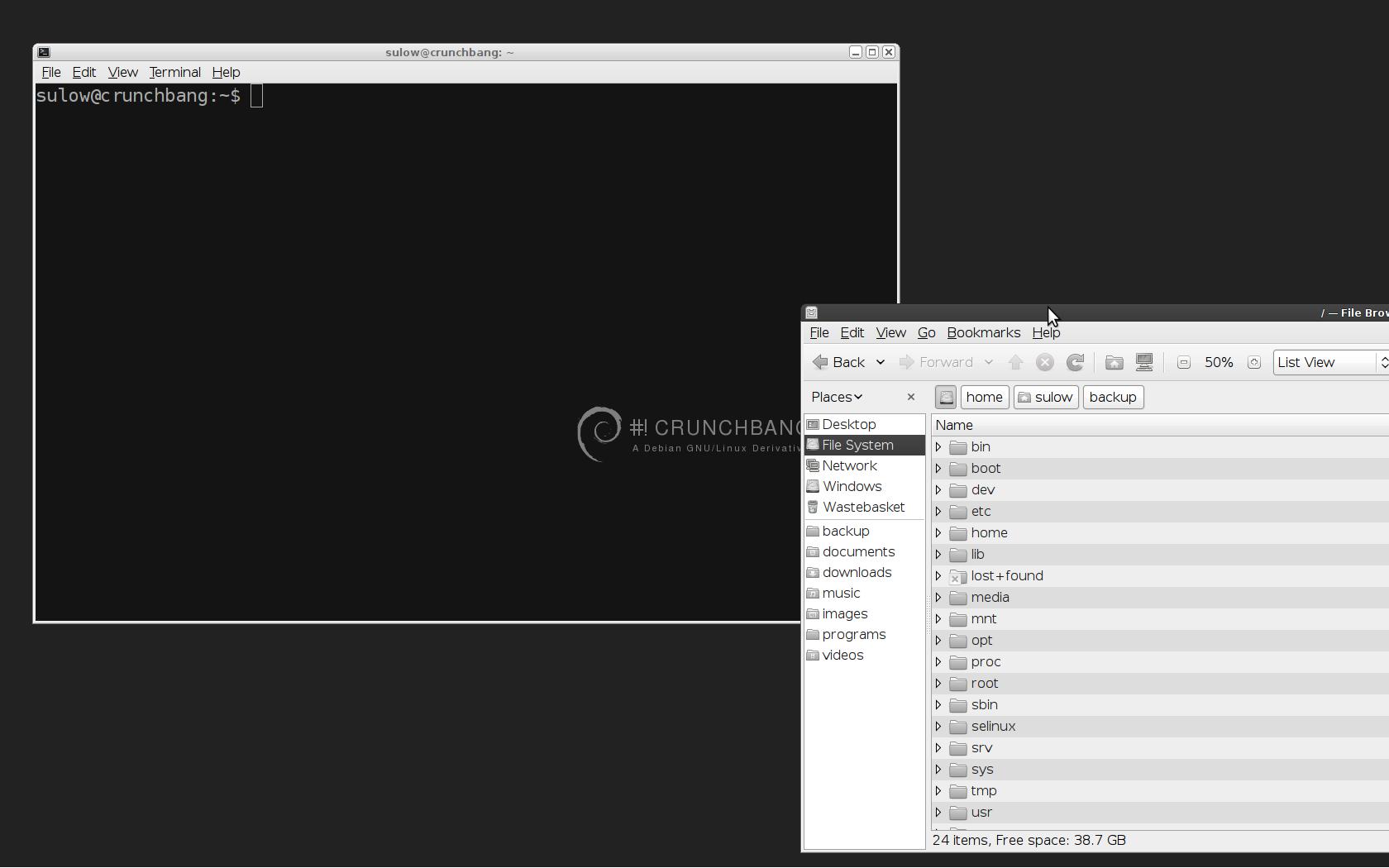Image resolution: width=1389 pixels, height=868 pixels.
Task: Click the terminal window menu icon in titlebar
Action: coord(44,52)
